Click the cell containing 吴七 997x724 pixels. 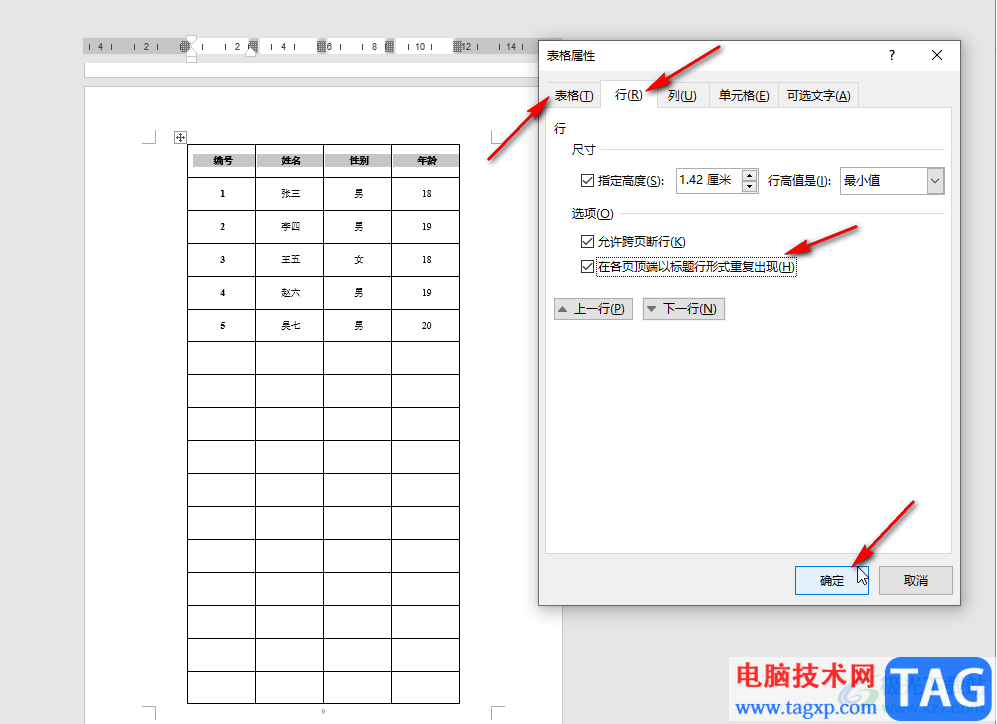coord(290,326)
